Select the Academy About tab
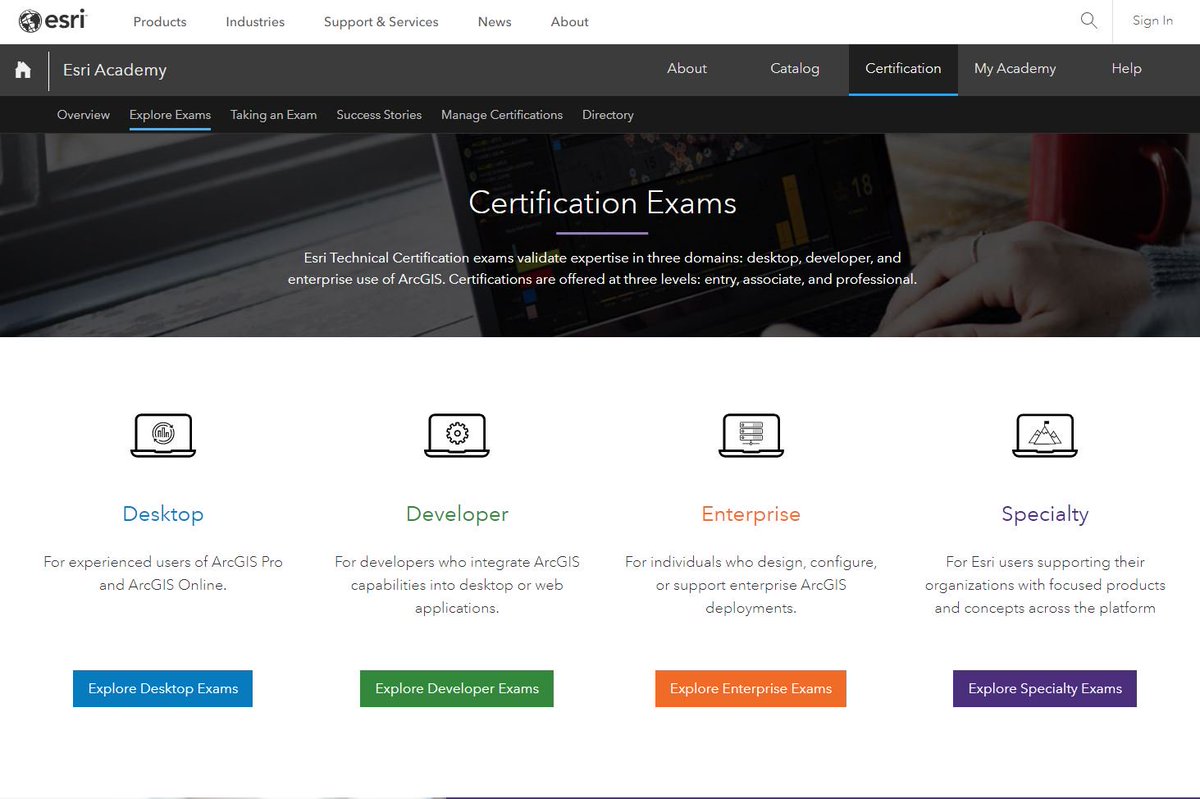Screen dimensions: 1200x799 coord(687,69)
